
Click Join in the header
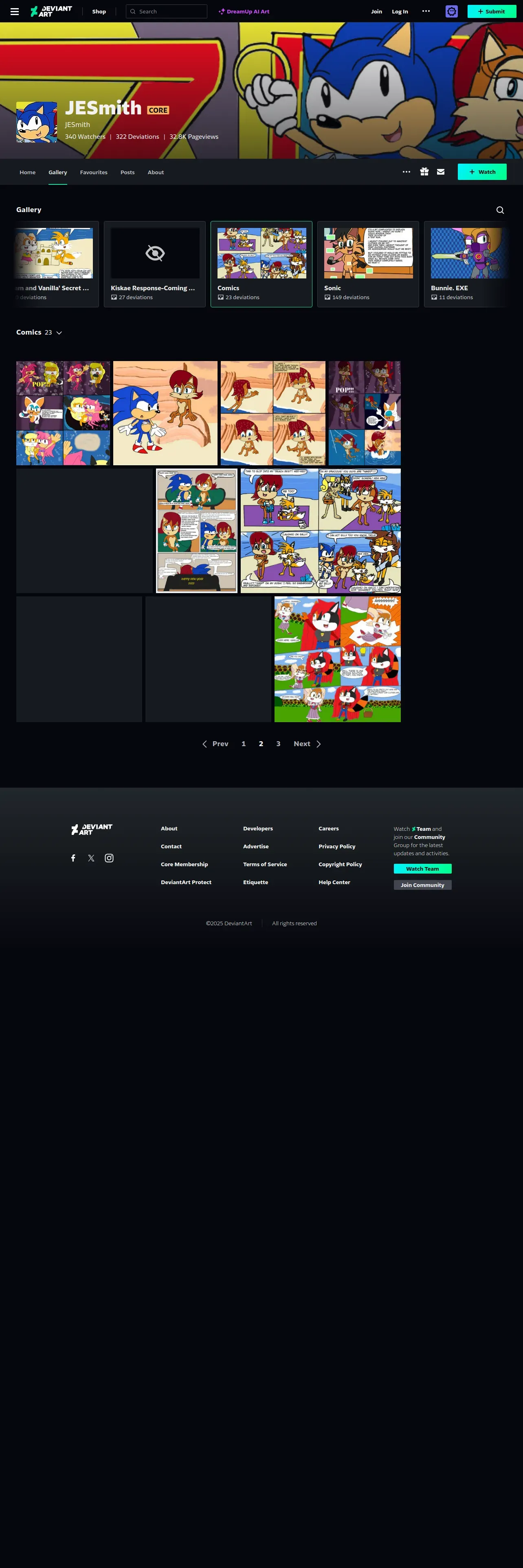point(377,11)
